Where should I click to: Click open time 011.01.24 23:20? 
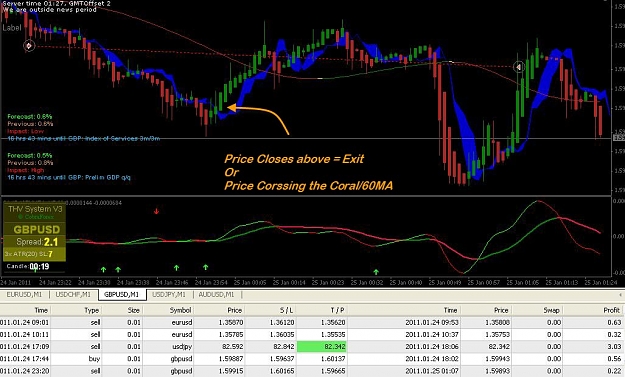tap(24, 371)
